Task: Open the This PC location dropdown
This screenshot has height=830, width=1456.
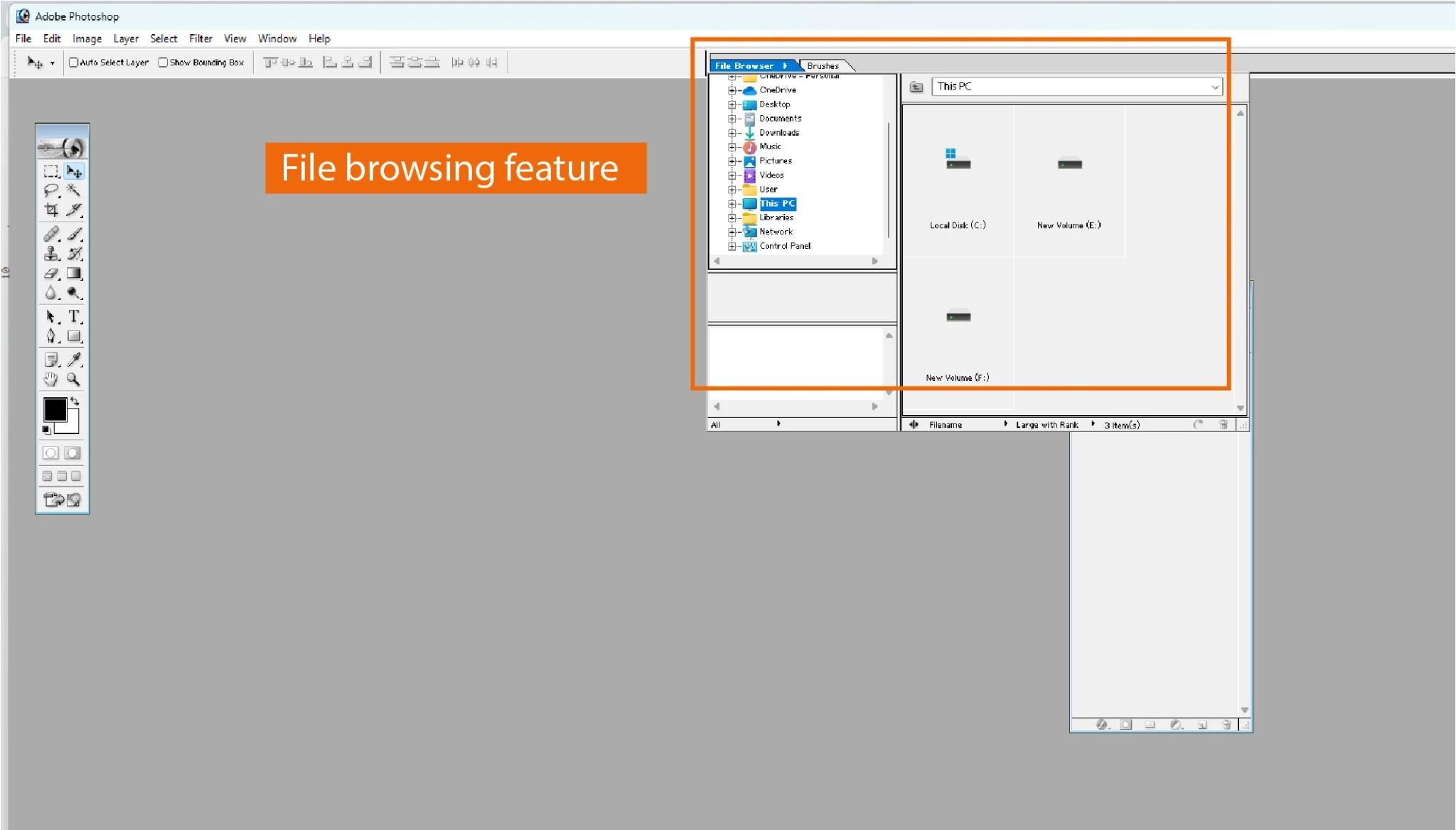Action: point(1214,87)
